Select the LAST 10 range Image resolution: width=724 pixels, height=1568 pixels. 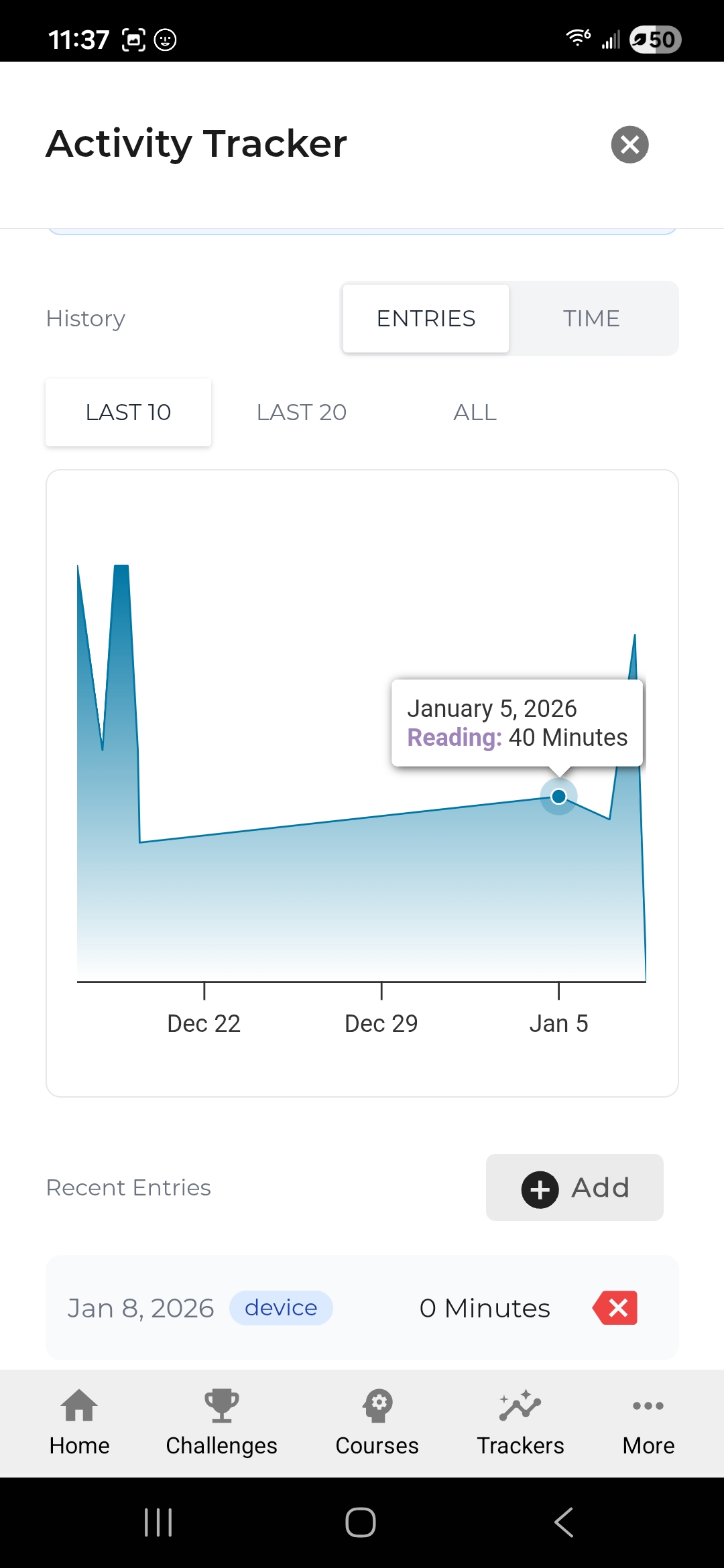[128, 413]
